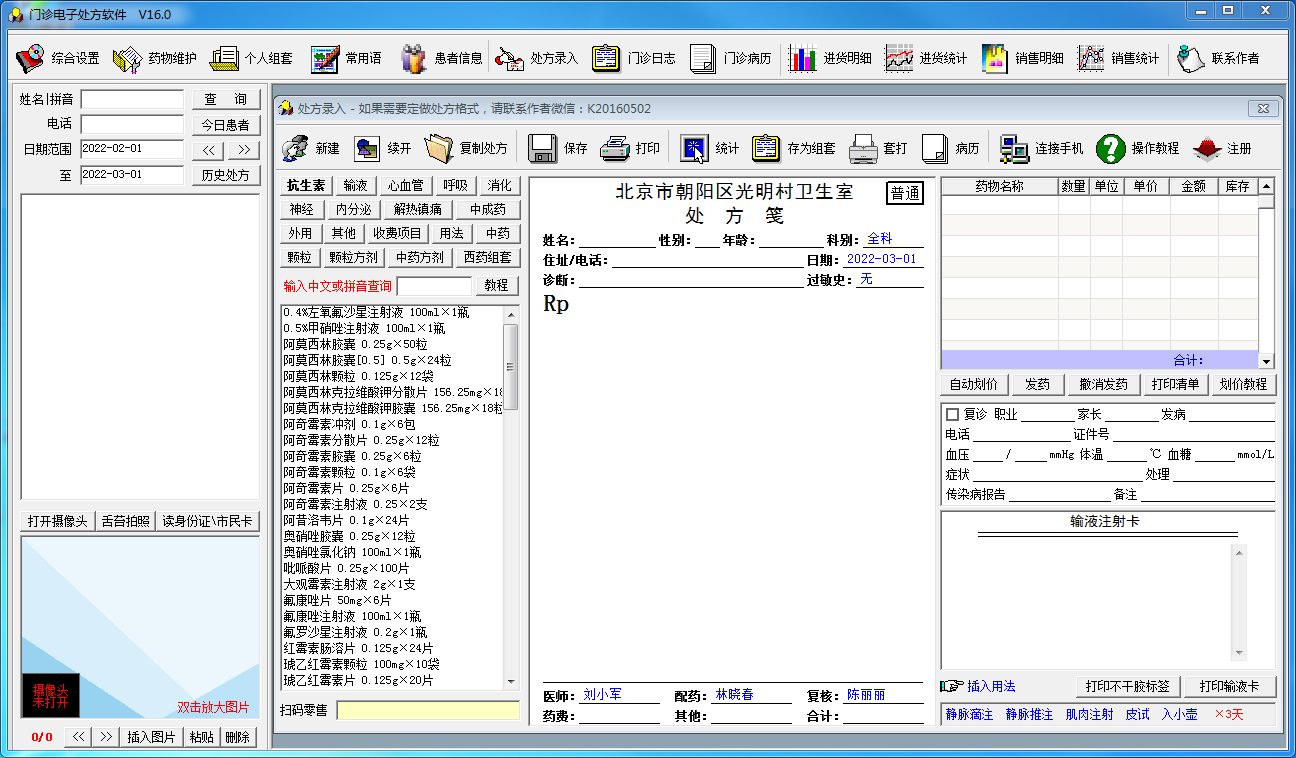The width and height of the screenshot is (1296, 758).
Task: Click the 自动划价 auto pricing button
Action: (x=973, y=384)
